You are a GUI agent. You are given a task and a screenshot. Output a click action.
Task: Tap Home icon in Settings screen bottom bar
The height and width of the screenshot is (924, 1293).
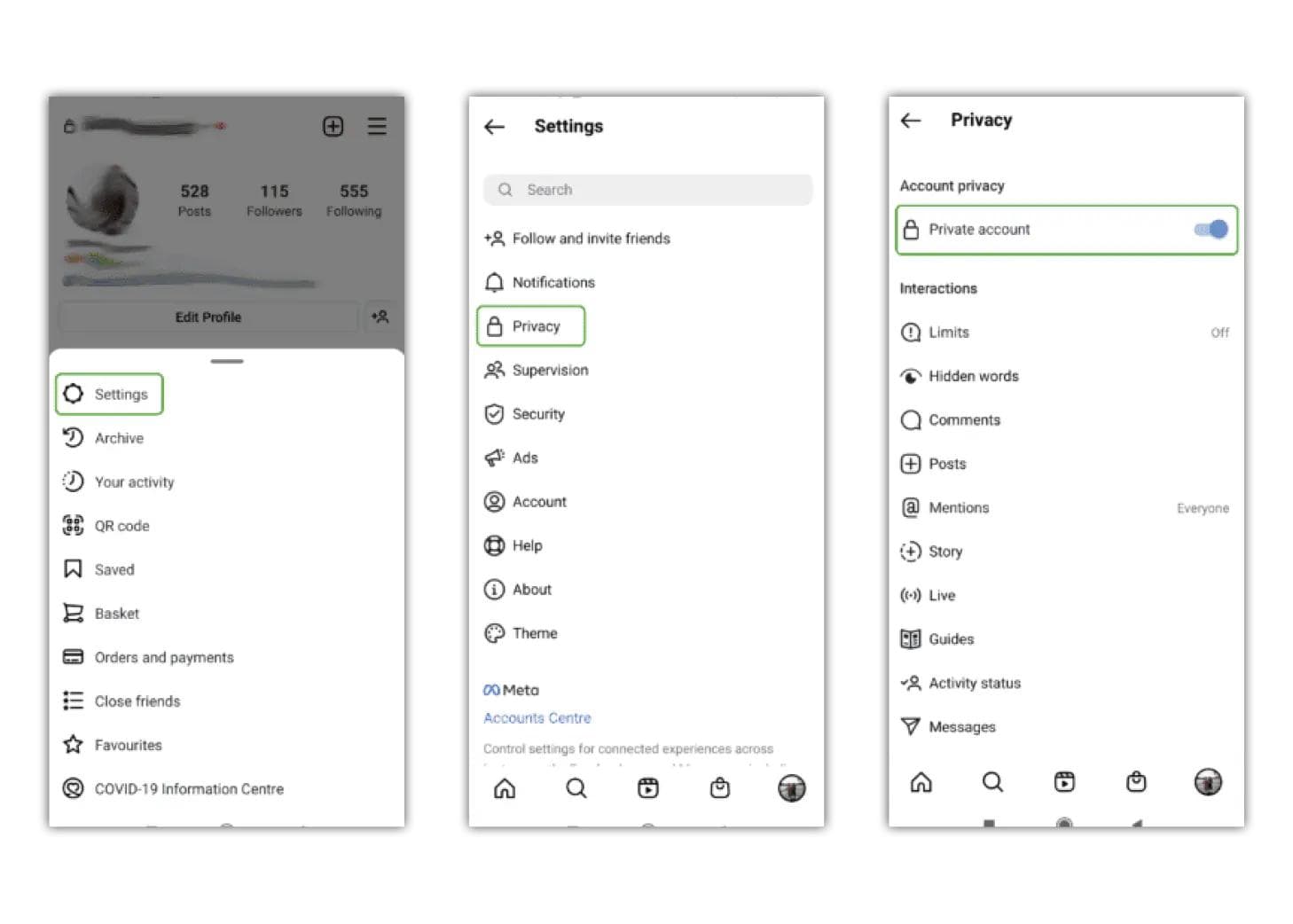(x=505, y=788)
